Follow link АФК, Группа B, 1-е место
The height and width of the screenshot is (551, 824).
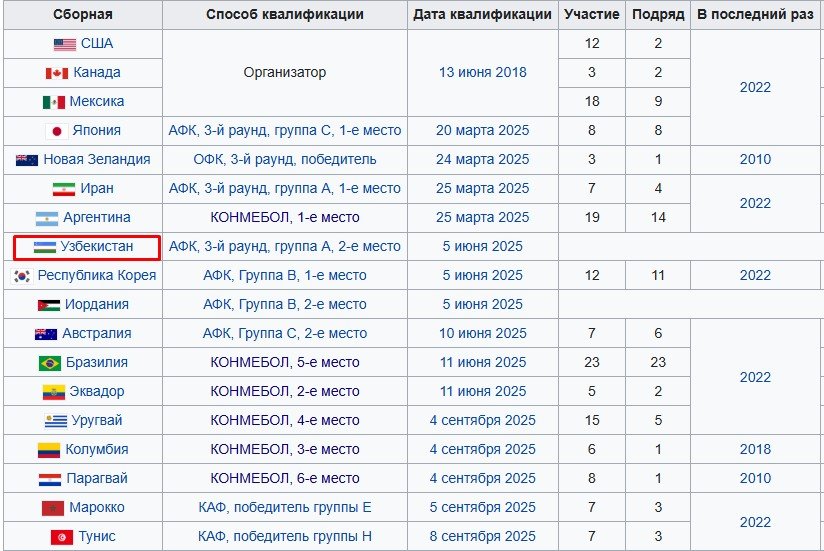(x=285, y=275)
